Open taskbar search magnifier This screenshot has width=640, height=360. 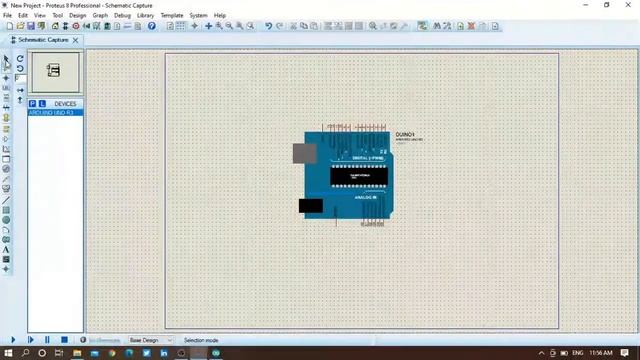[x=25, y=353]
